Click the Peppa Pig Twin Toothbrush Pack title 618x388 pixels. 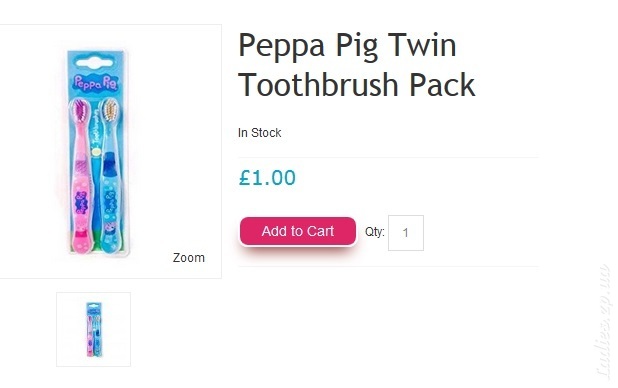(357, 65)
